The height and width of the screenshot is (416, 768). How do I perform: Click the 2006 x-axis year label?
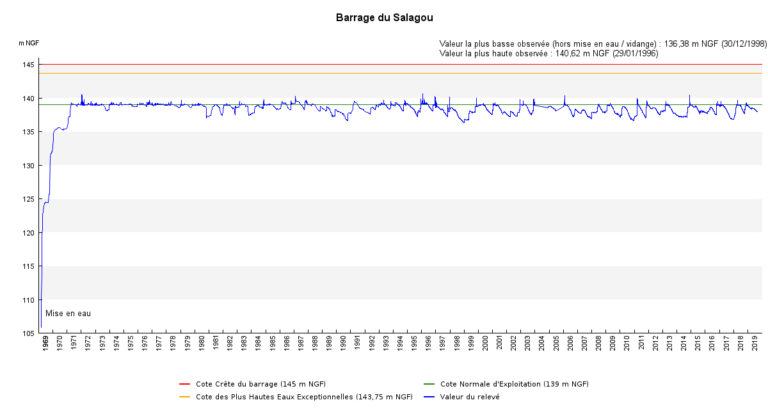(x=570, y=343)
